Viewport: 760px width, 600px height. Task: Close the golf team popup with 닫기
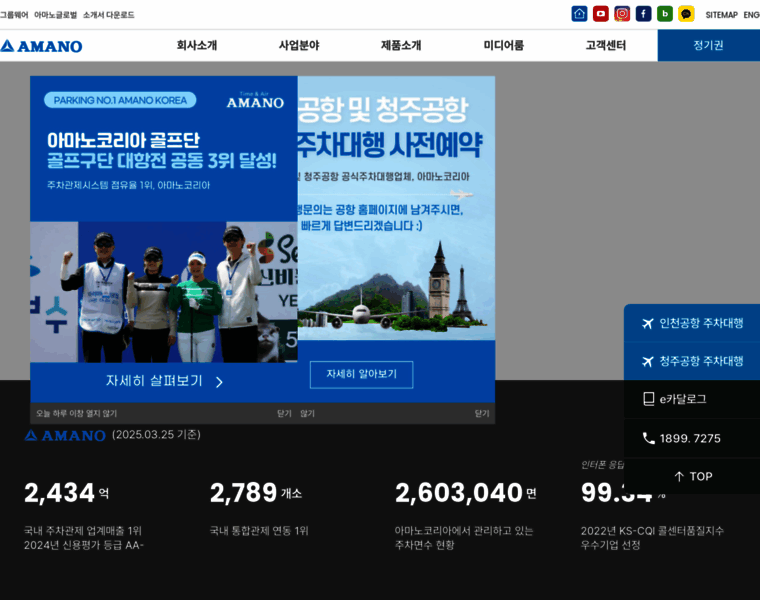[x=284, y=413]
